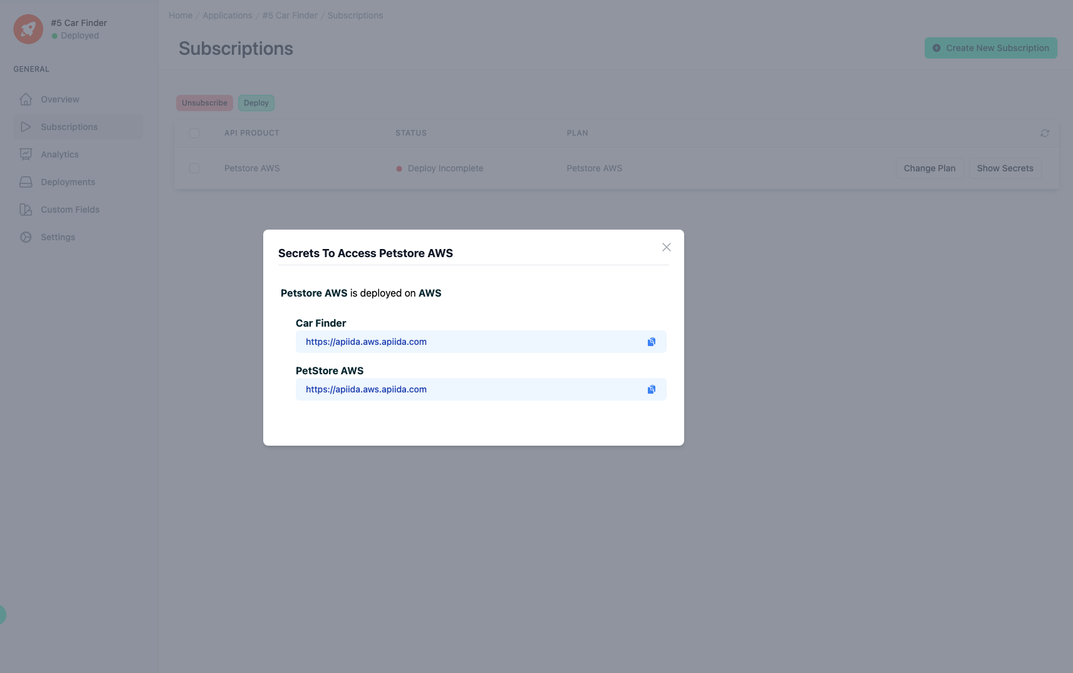The image size is (1073, 673).
Task: Click the Custom Fields sidebar icon
Action: (x=25, y=209)
